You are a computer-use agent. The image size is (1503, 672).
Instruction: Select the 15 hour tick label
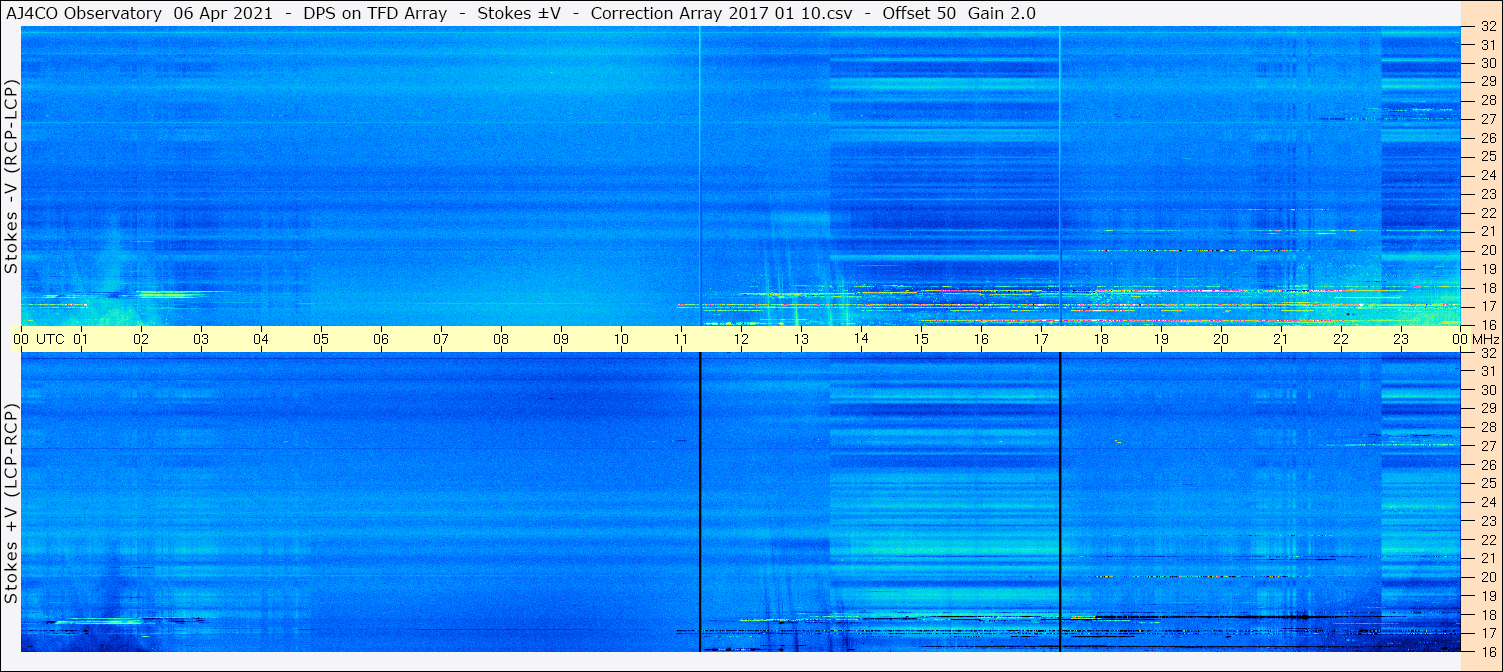click(x=921, y=339)
